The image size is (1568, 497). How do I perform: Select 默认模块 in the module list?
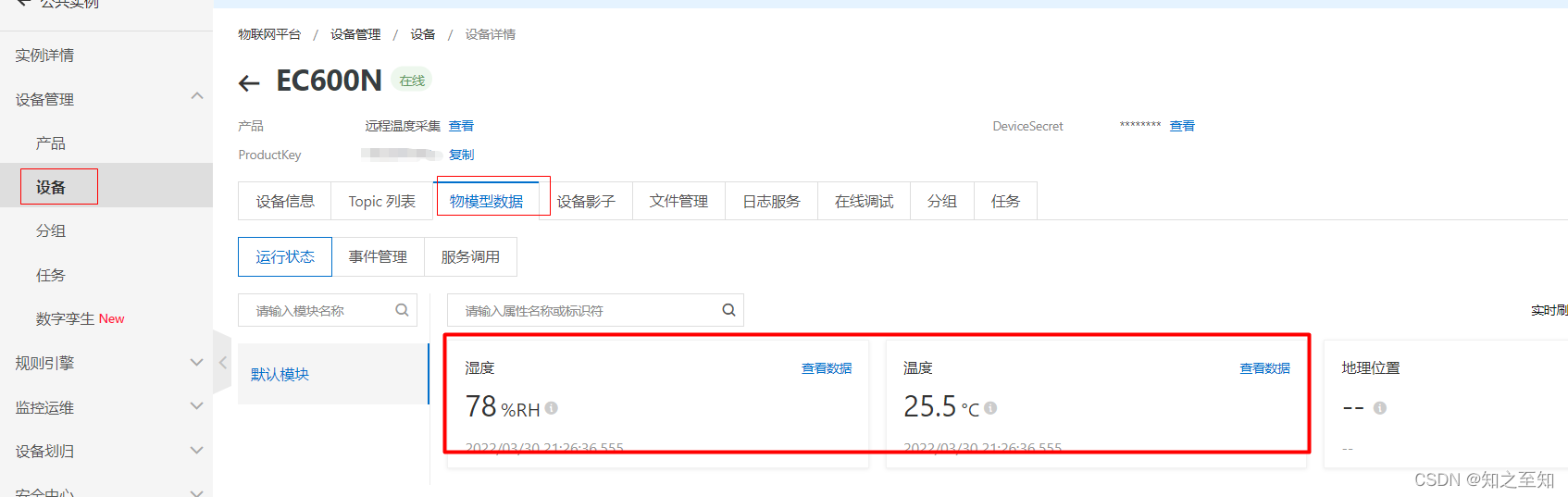(333, 374)
